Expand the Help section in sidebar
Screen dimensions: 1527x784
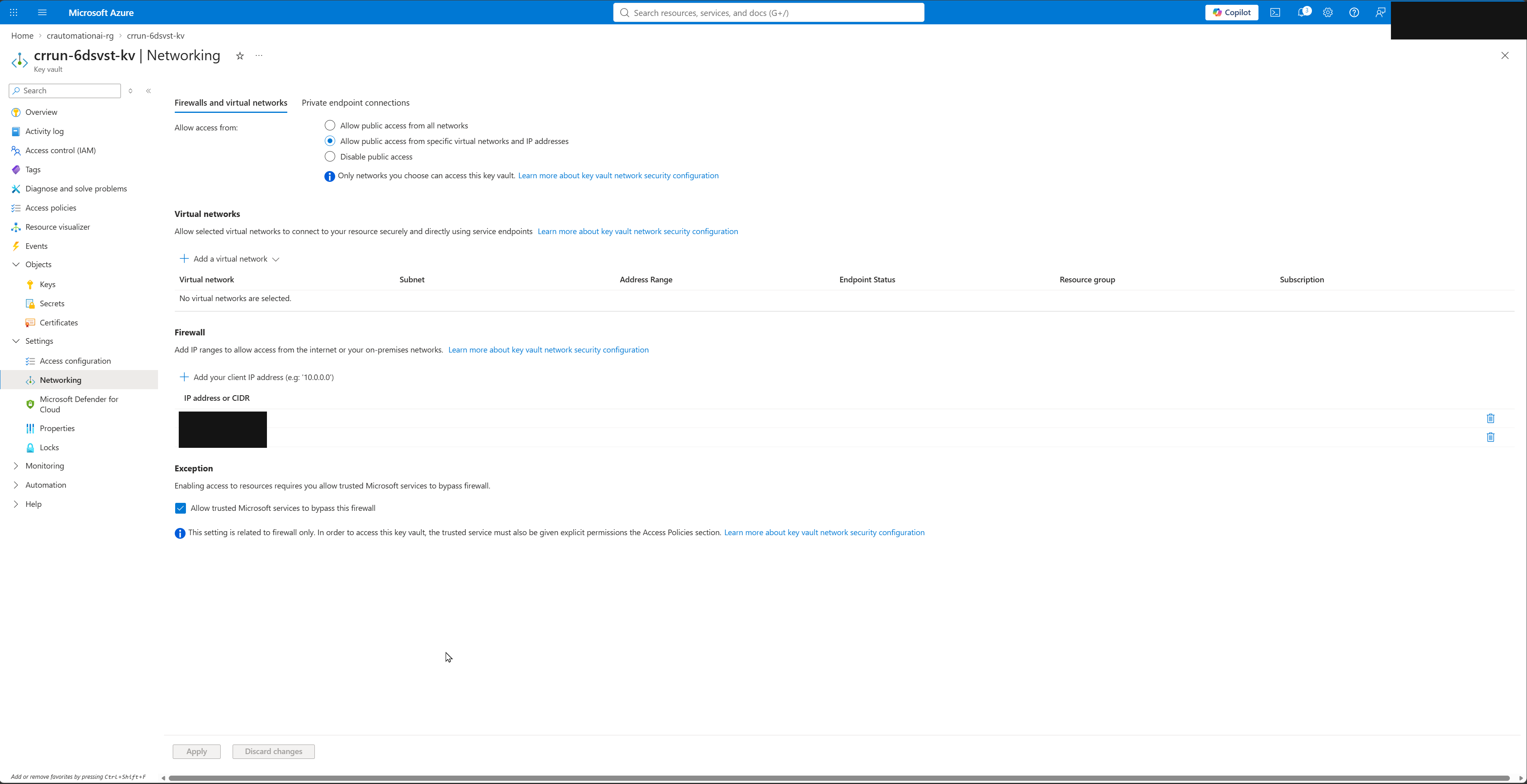point(16,504)
